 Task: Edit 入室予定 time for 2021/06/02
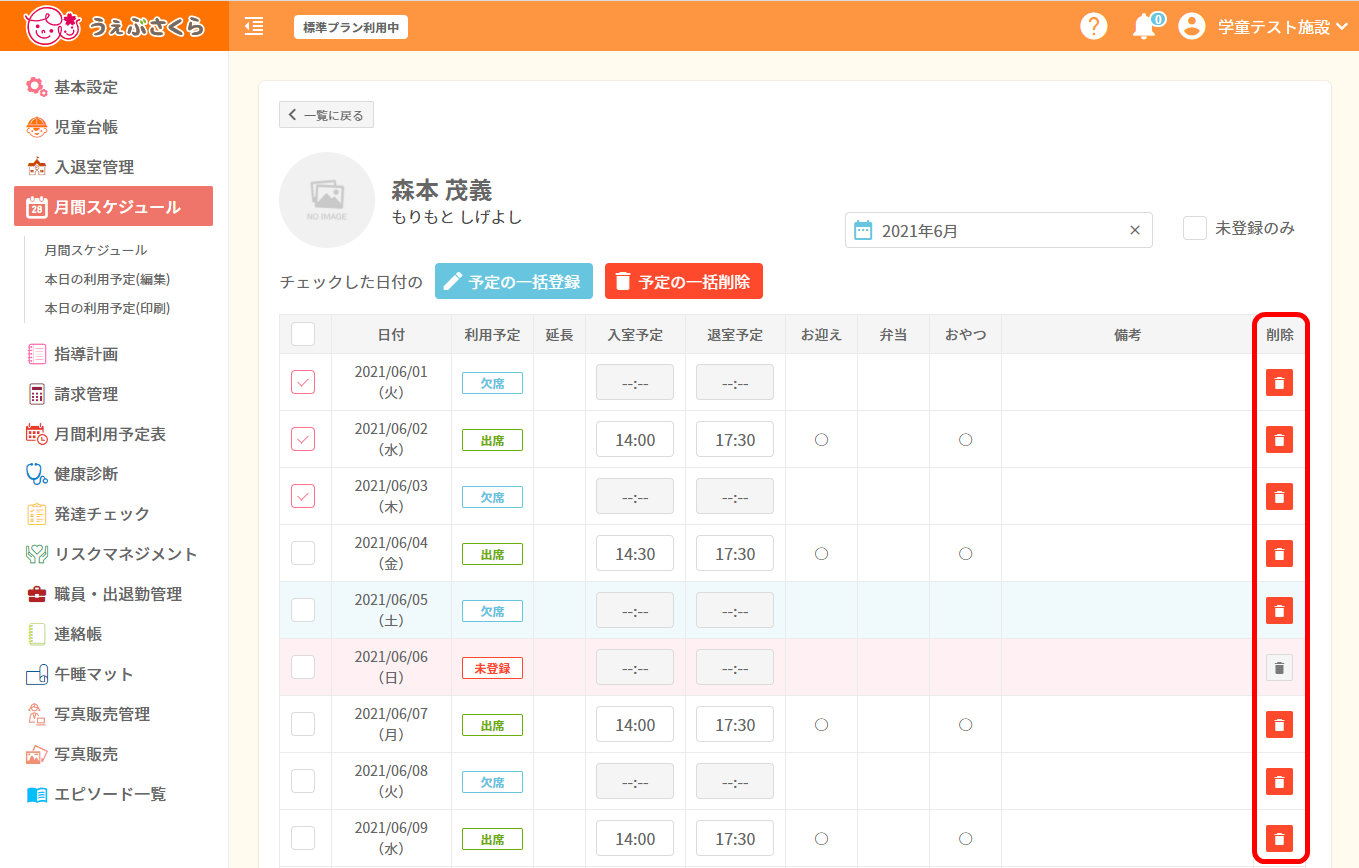(635, 440)
